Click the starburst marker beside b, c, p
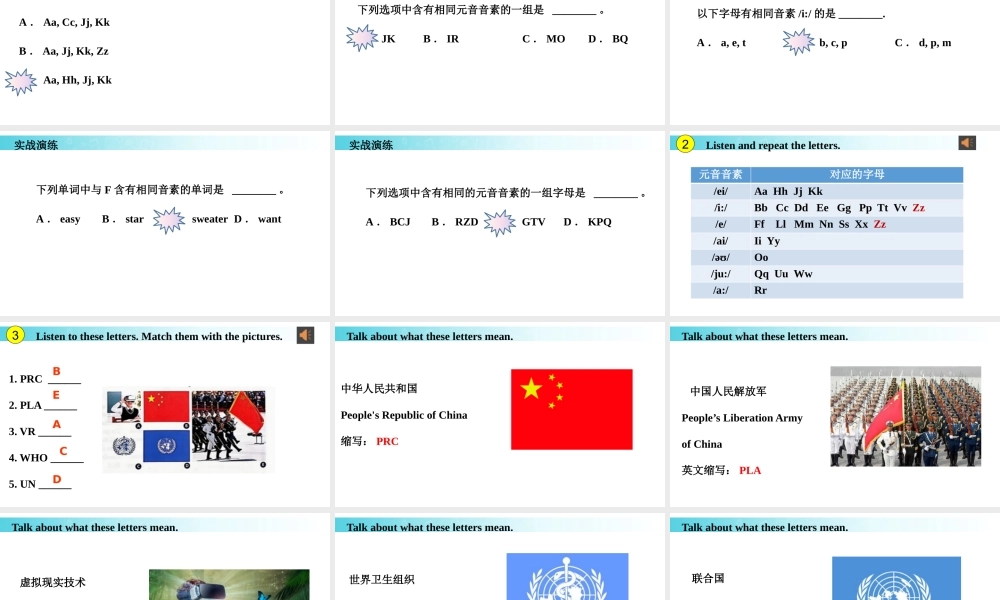Image resolution: width=1000 pixels, height=600 pixels. coord(798,42)
